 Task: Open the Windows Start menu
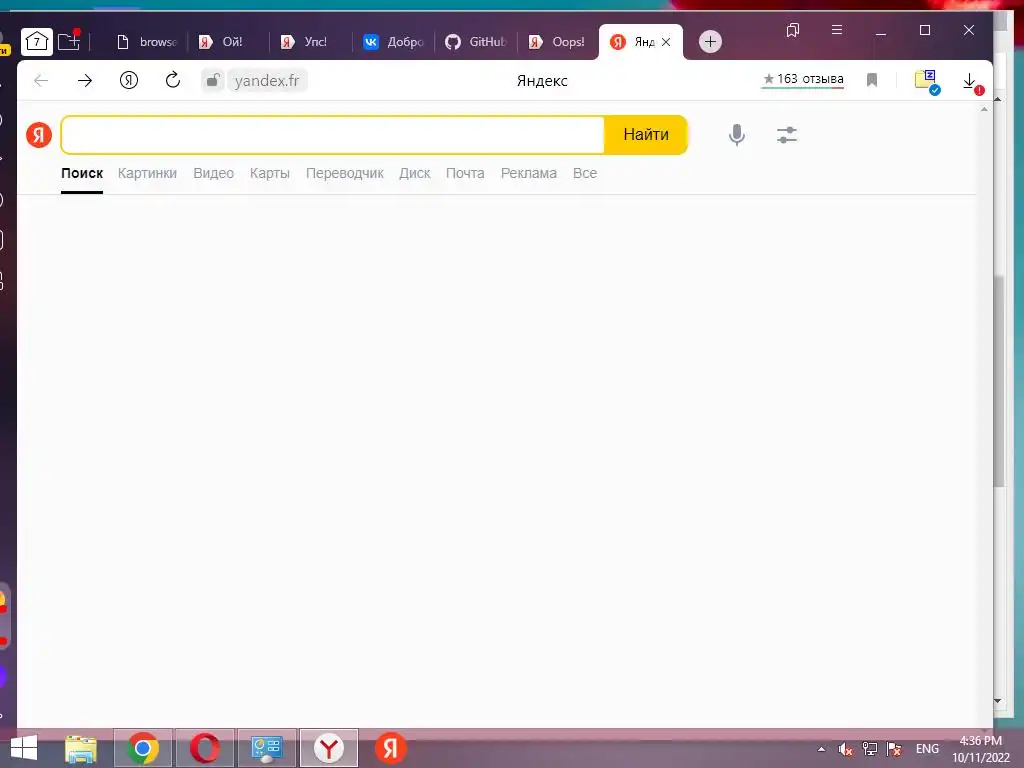[x=24, y=748]
